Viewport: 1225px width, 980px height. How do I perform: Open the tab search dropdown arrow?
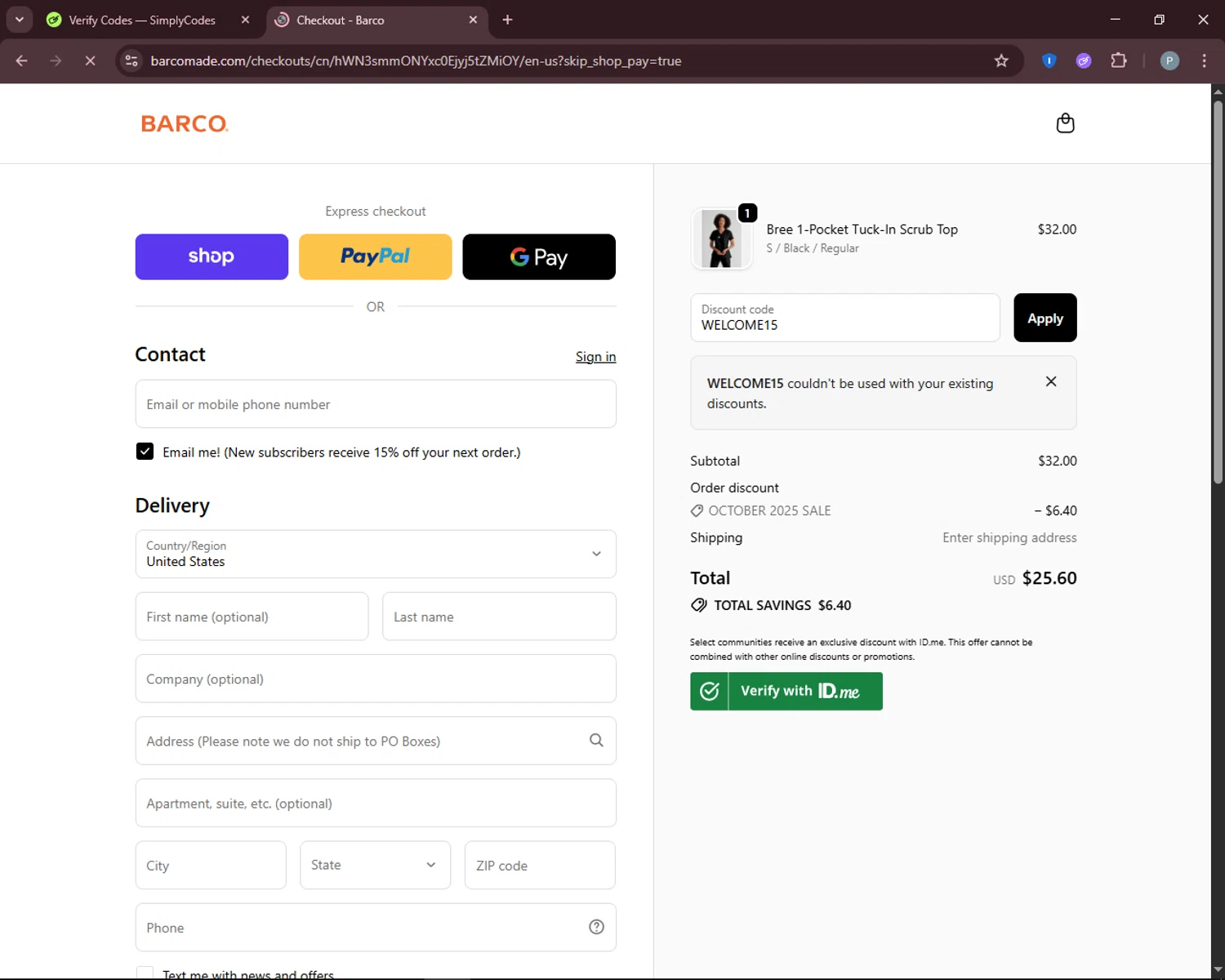(19, 20)
